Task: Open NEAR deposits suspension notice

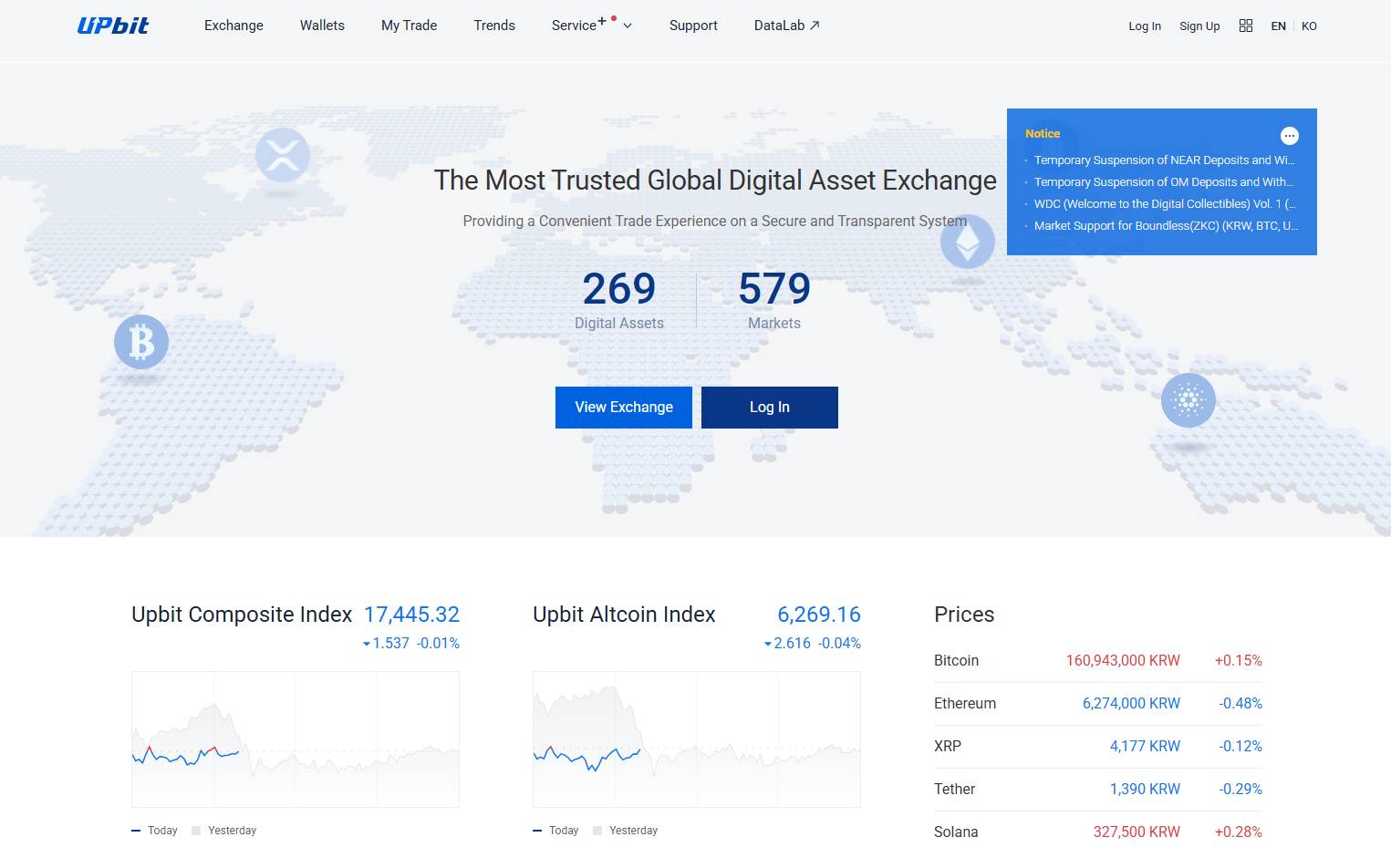Action: coord(1164,160)
